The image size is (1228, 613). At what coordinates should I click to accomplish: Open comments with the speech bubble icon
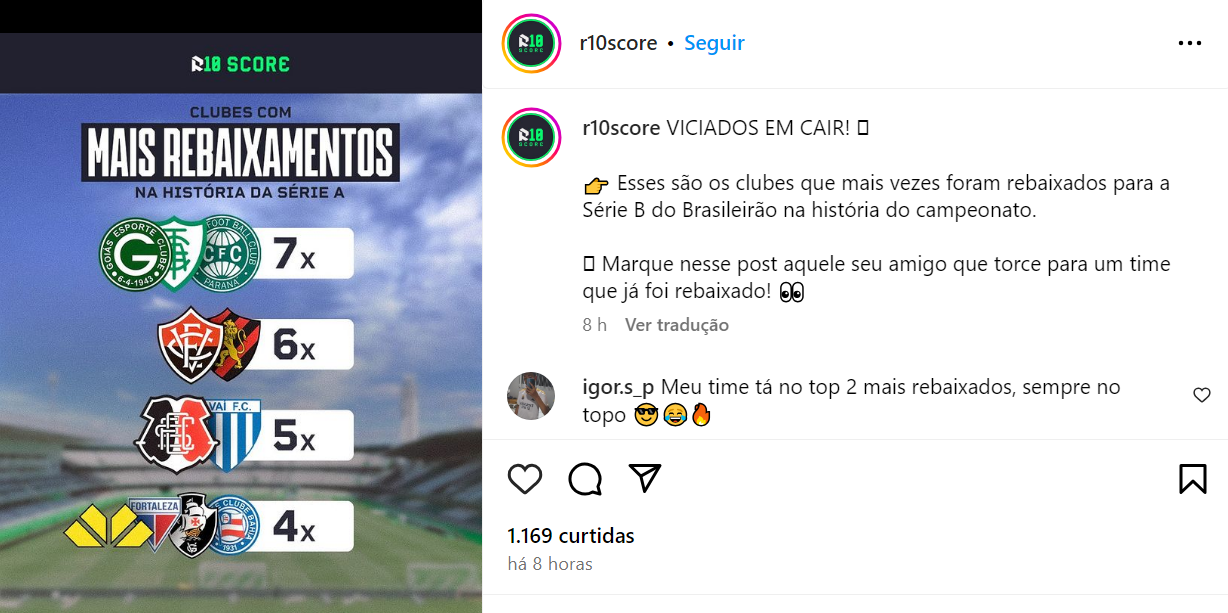(x=585, y=479)
